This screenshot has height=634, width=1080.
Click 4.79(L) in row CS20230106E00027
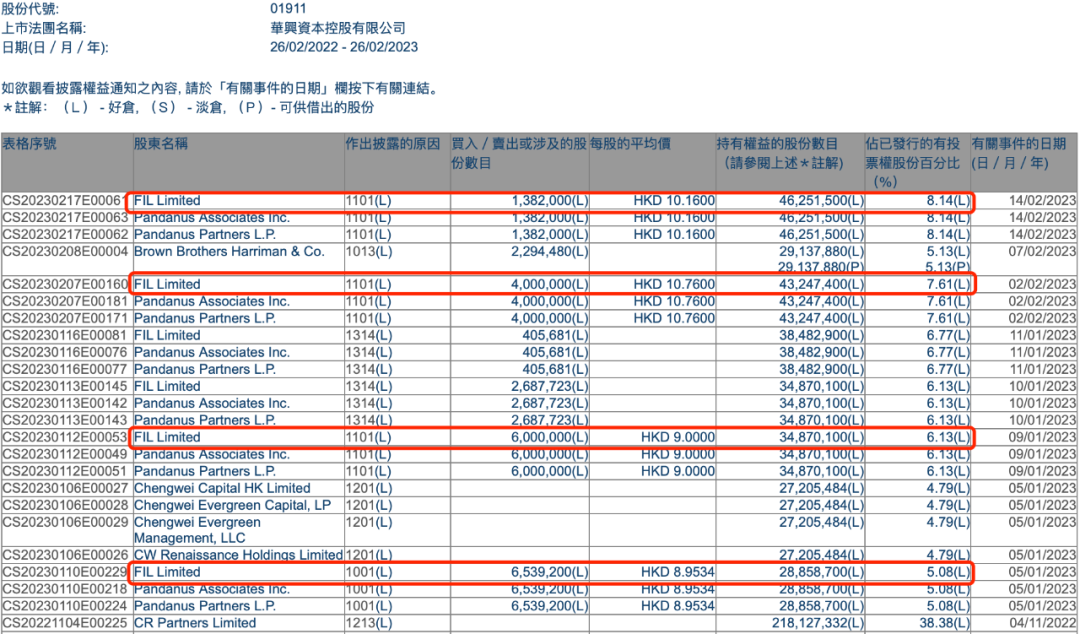(x=948, y=488)
